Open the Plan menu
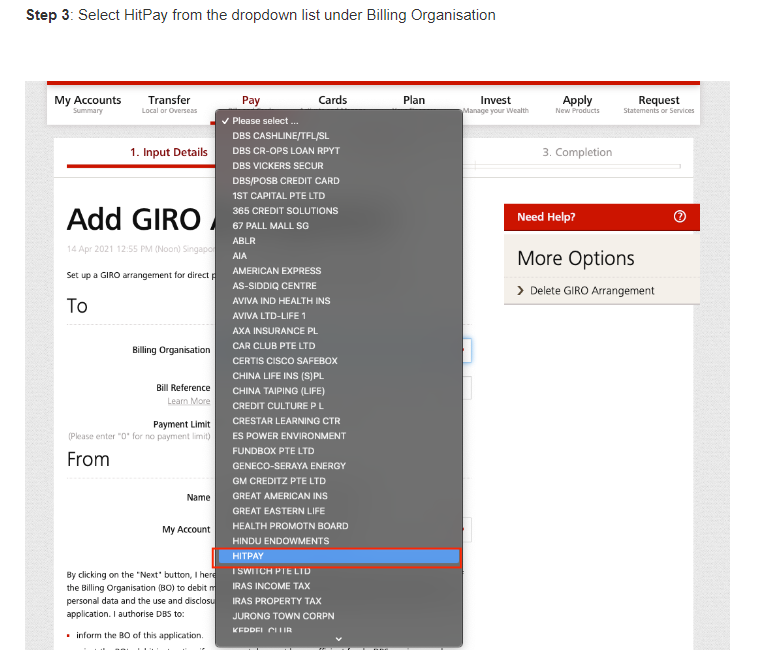 click(x=414, y=100)
